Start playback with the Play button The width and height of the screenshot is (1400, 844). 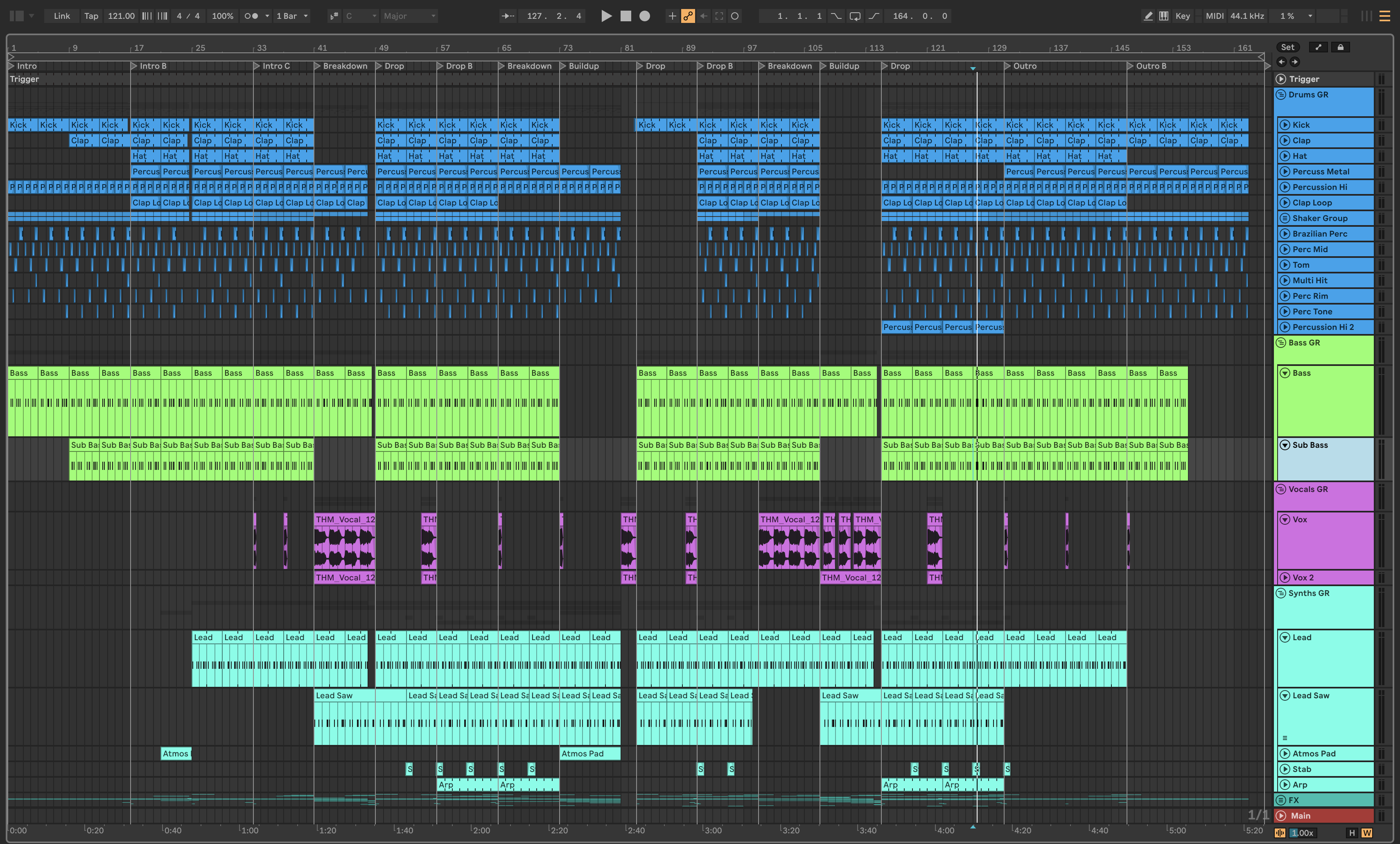point(606,16)
